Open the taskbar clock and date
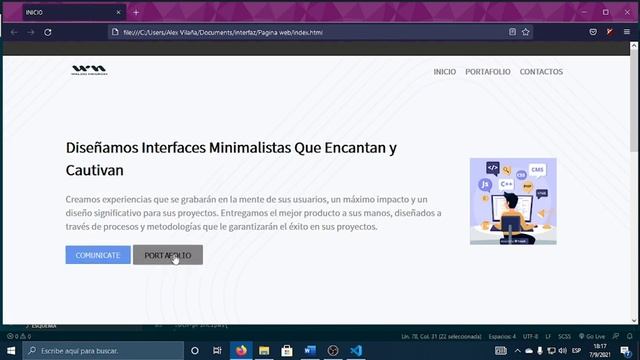This screenshot has width=640, height=360. coord(600,351)
